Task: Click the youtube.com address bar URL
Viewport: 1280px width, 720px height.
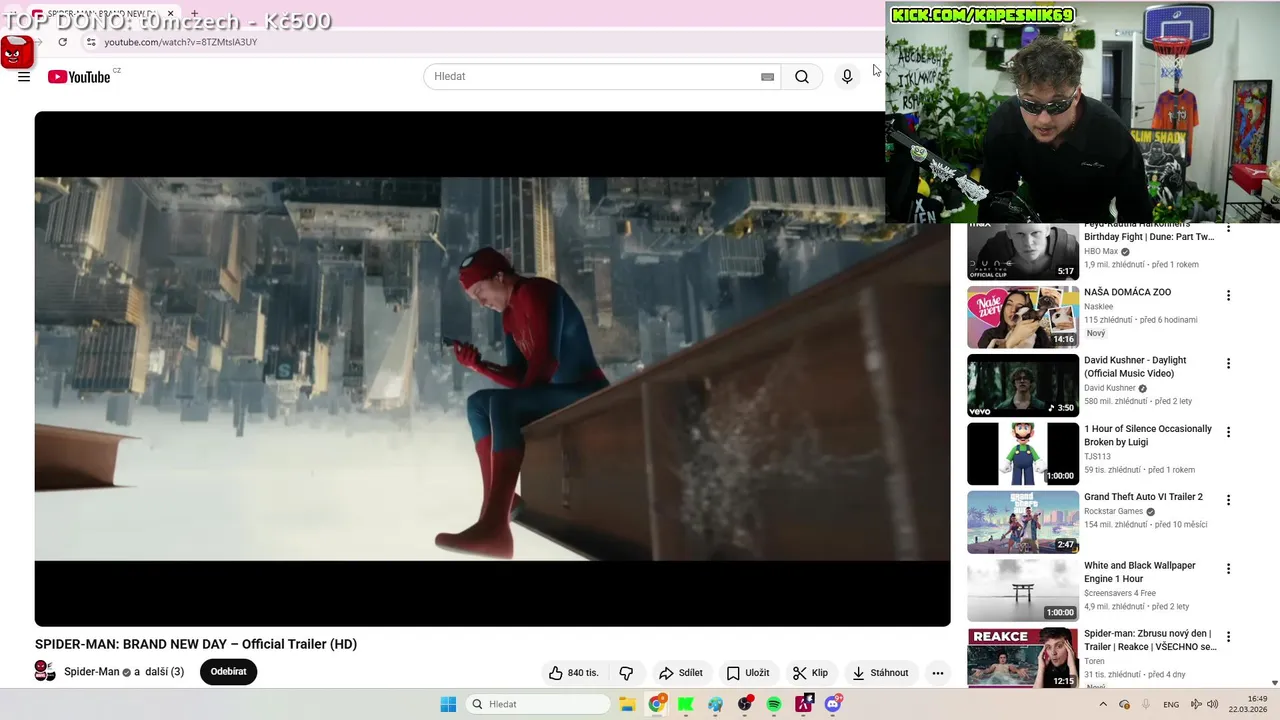Action: point(181,42)
